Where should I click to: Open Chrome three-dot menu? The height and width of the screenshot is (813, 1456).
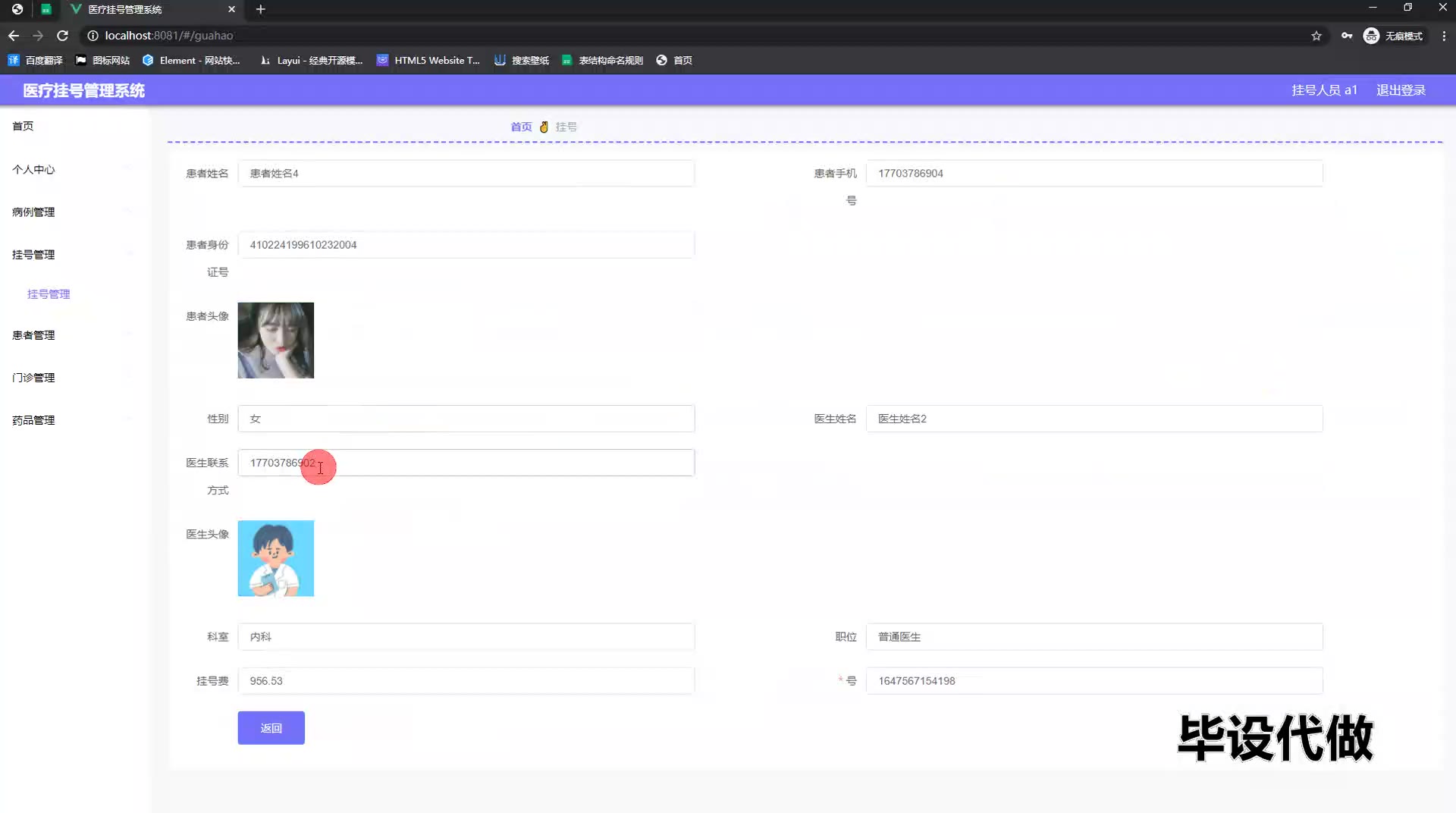tap(1444, 36)
